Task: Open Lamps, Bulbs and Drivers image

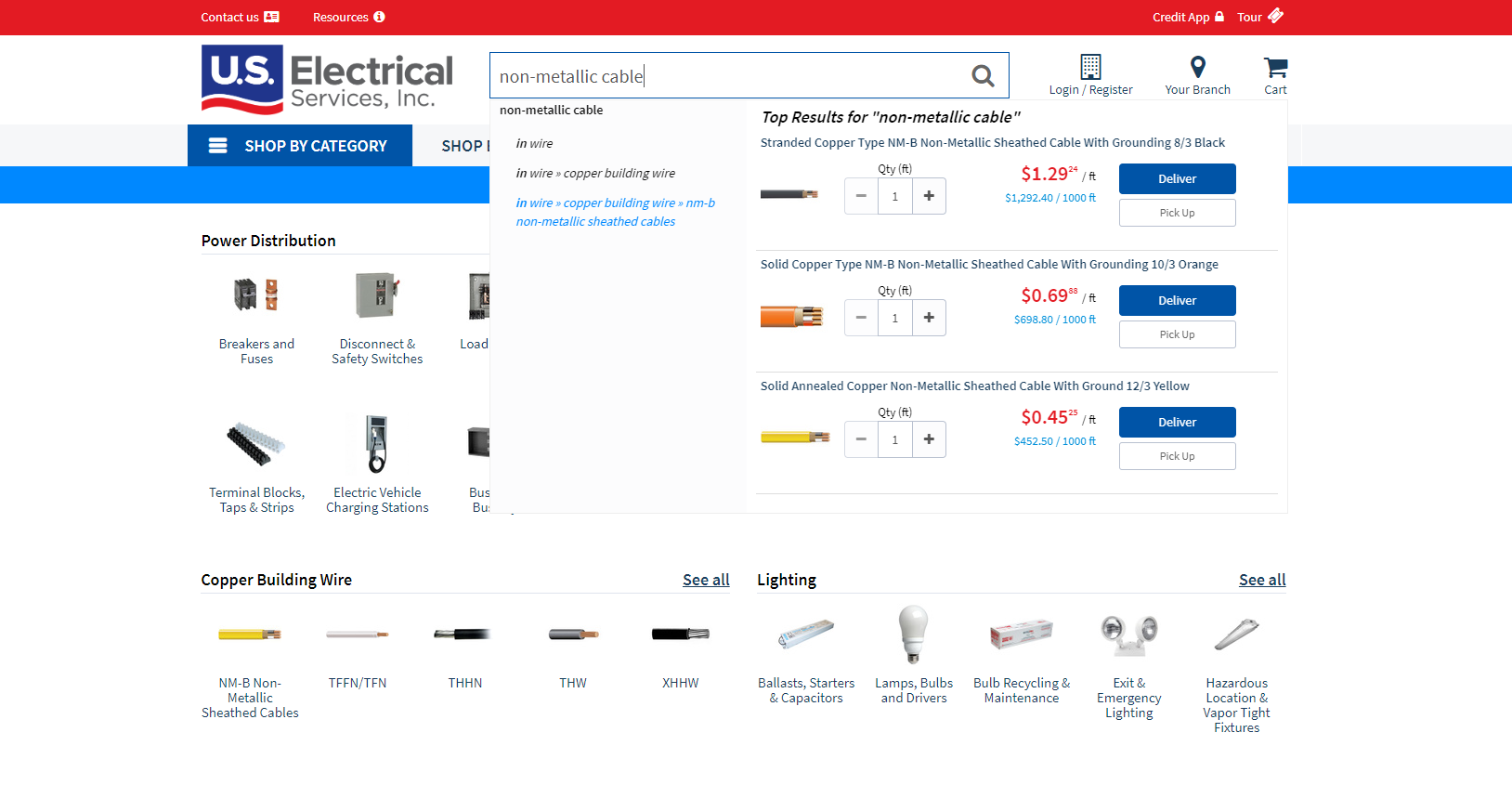Action: pyautogui.click(x=914, y=635)
